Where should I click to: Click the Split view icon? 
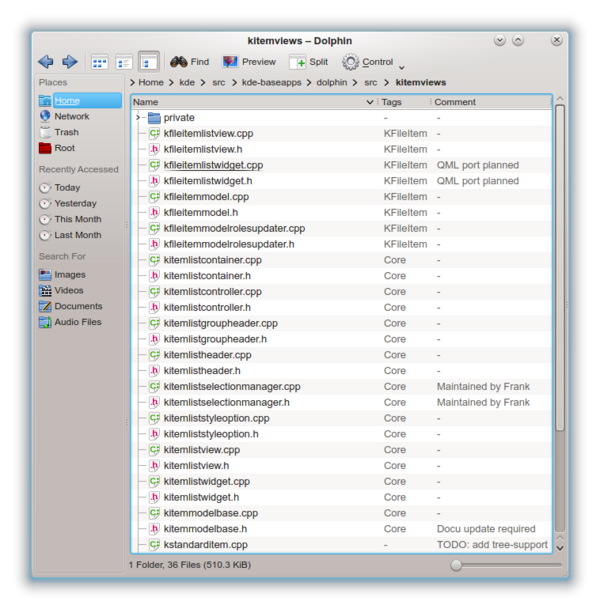click(309, 62)
